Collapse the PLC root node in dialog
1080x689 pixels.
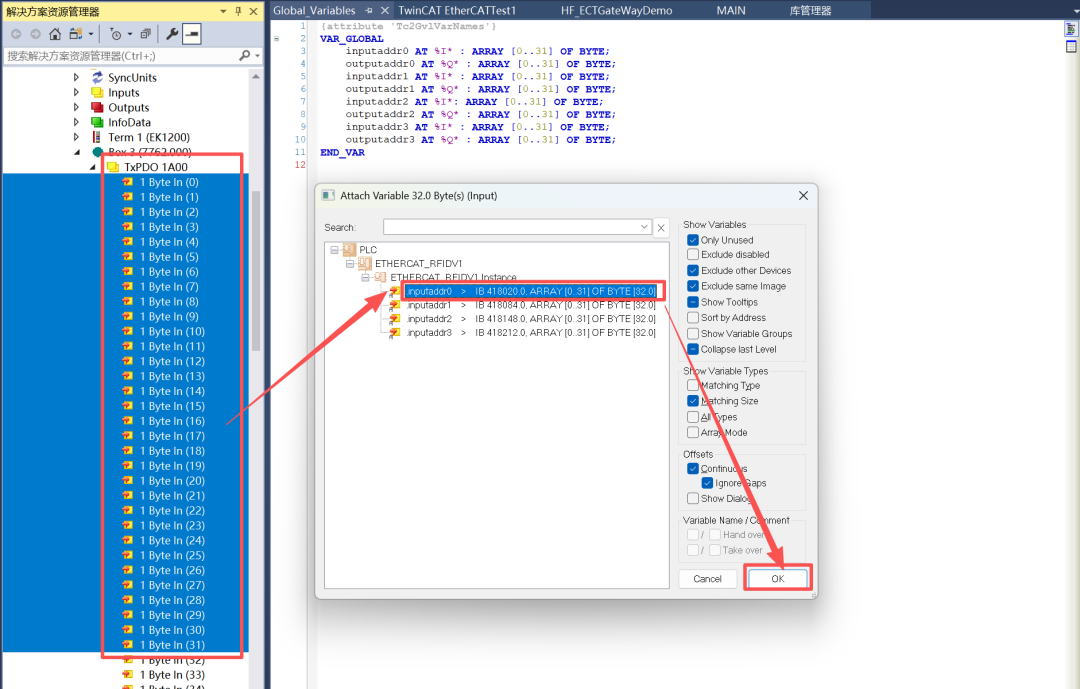click(x=334, y=249)
